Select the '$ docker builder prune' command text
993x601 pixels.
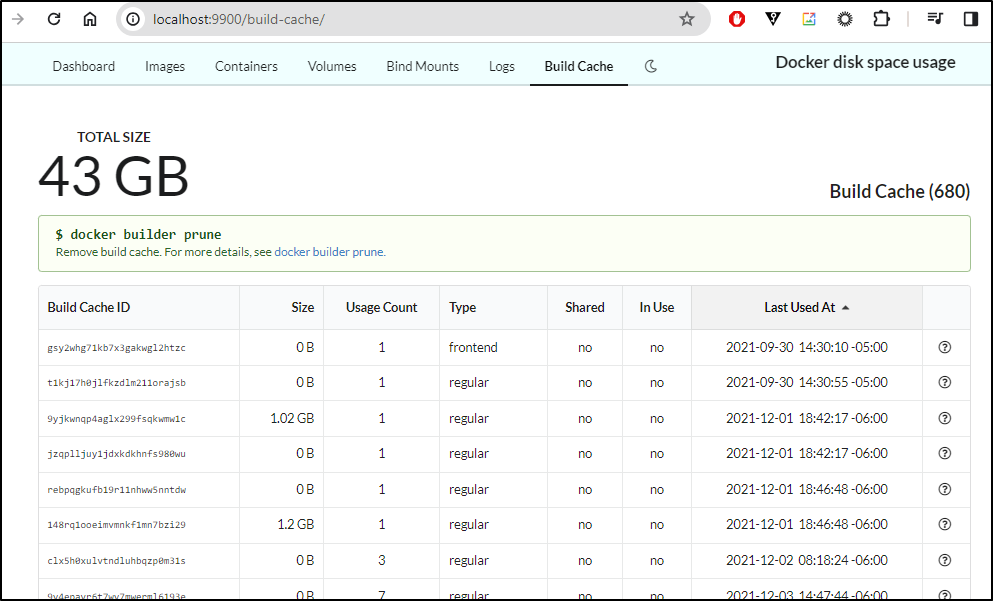[139, 234]
